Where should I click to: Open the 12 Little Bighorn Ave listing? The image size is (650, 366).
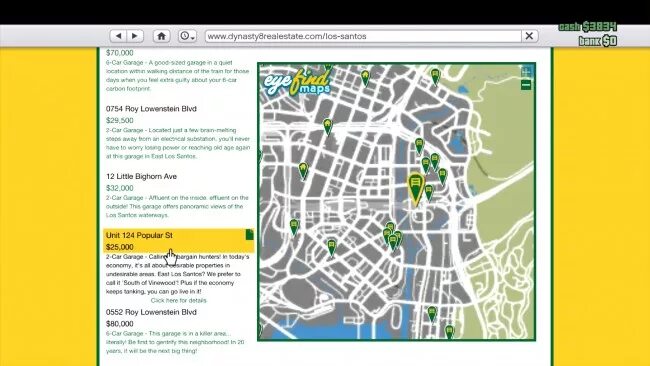141,176
